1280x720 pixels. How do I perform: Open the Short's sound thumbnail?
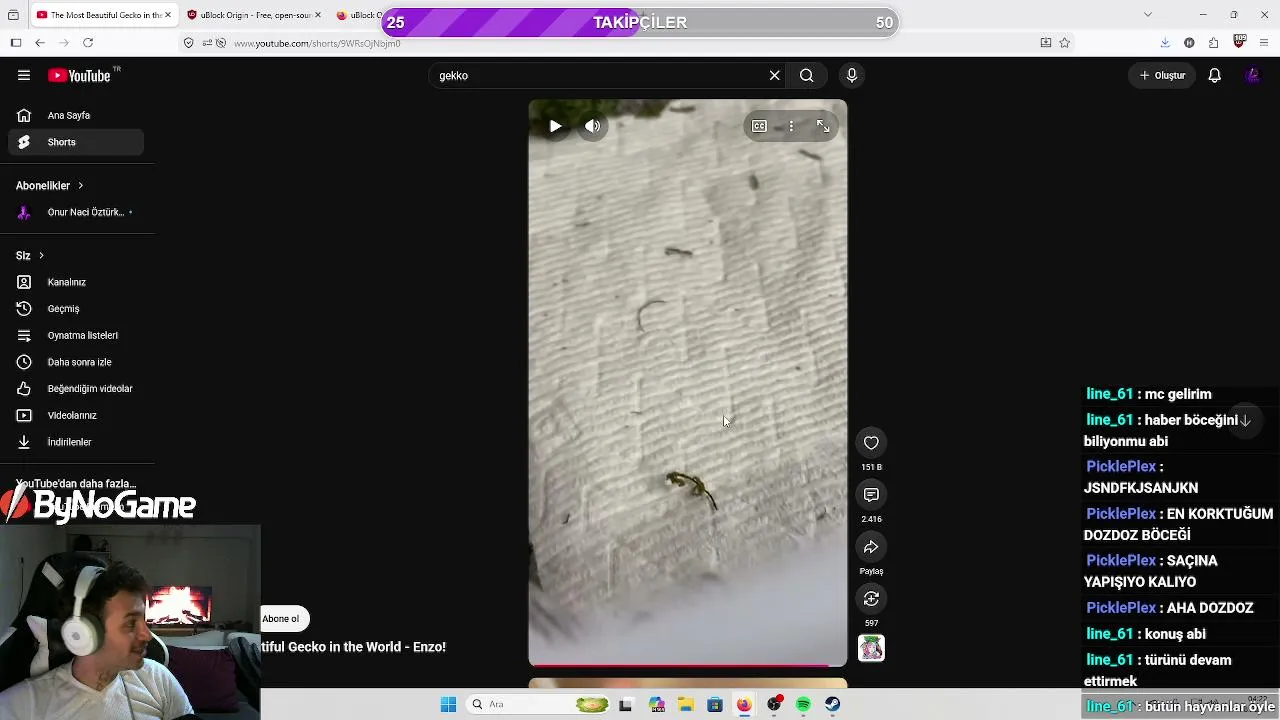[871, 648]
